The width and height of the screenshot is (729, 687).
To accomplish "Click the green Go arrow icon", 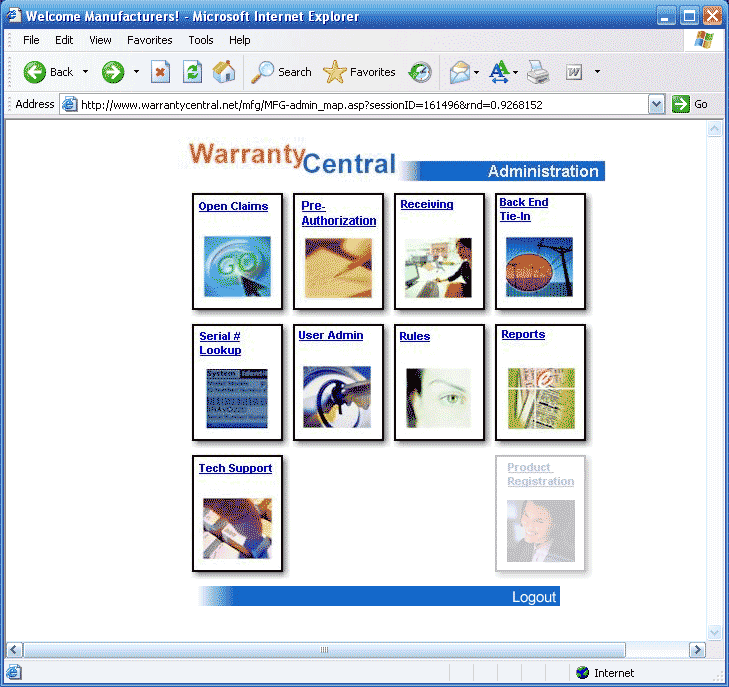I will tap(681, 104).
